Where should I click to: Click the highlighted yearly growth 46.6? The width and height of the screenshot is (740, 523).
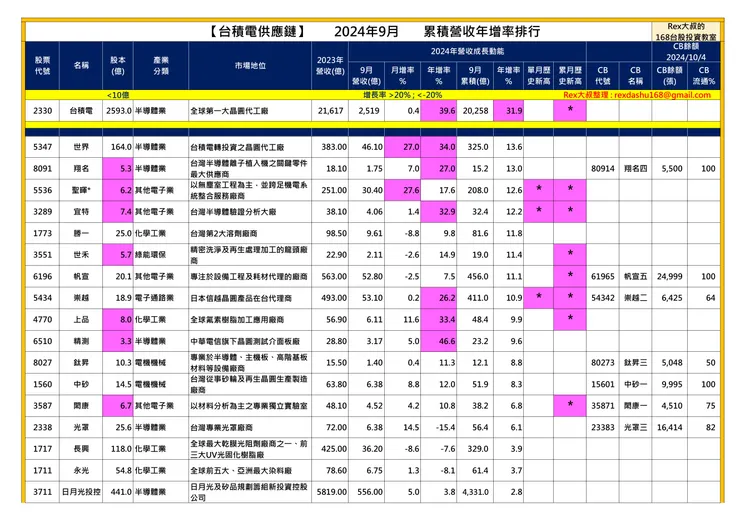[x=439, y=341]
